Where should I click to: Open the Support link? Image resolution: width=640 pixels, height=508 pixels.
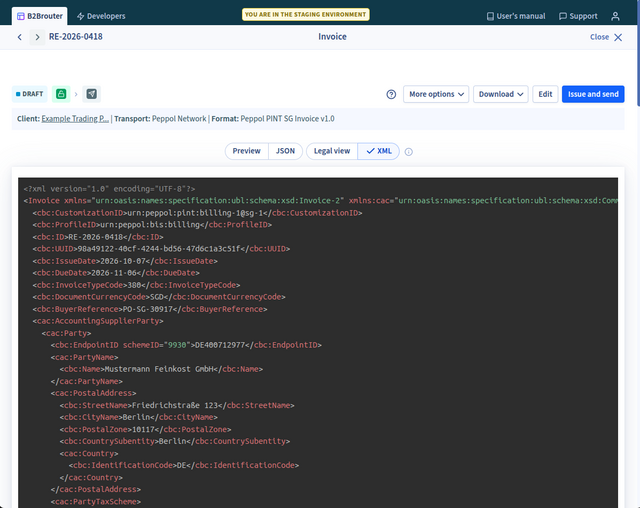[x=578, y=16]
